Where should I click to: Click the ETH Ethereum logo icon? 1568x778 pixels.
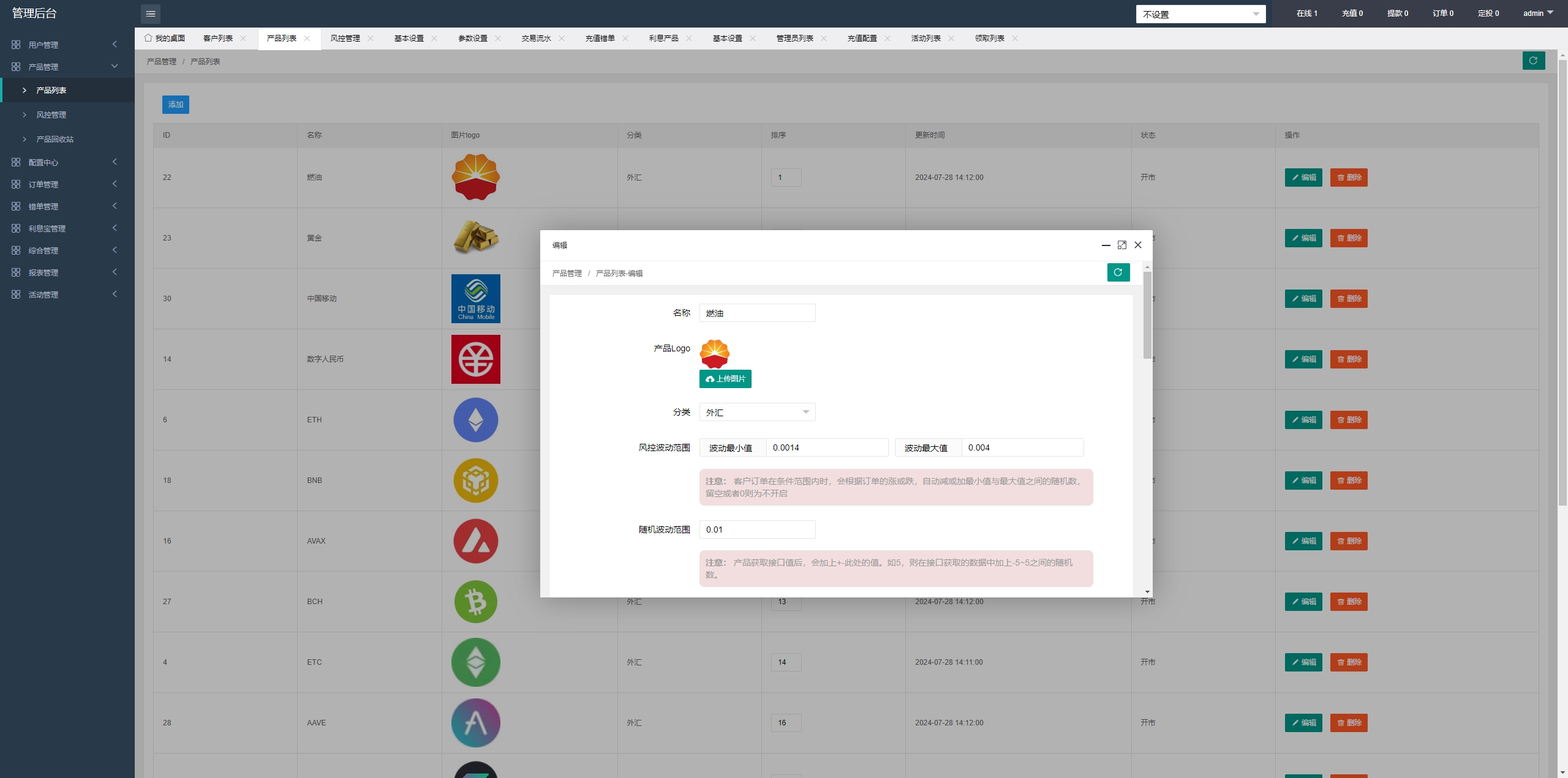[x=476, y=419]
